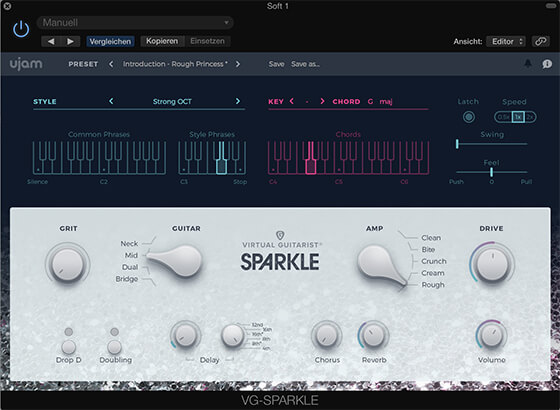
Task: Select previous key with left chevron
Action: coord(292,101)
